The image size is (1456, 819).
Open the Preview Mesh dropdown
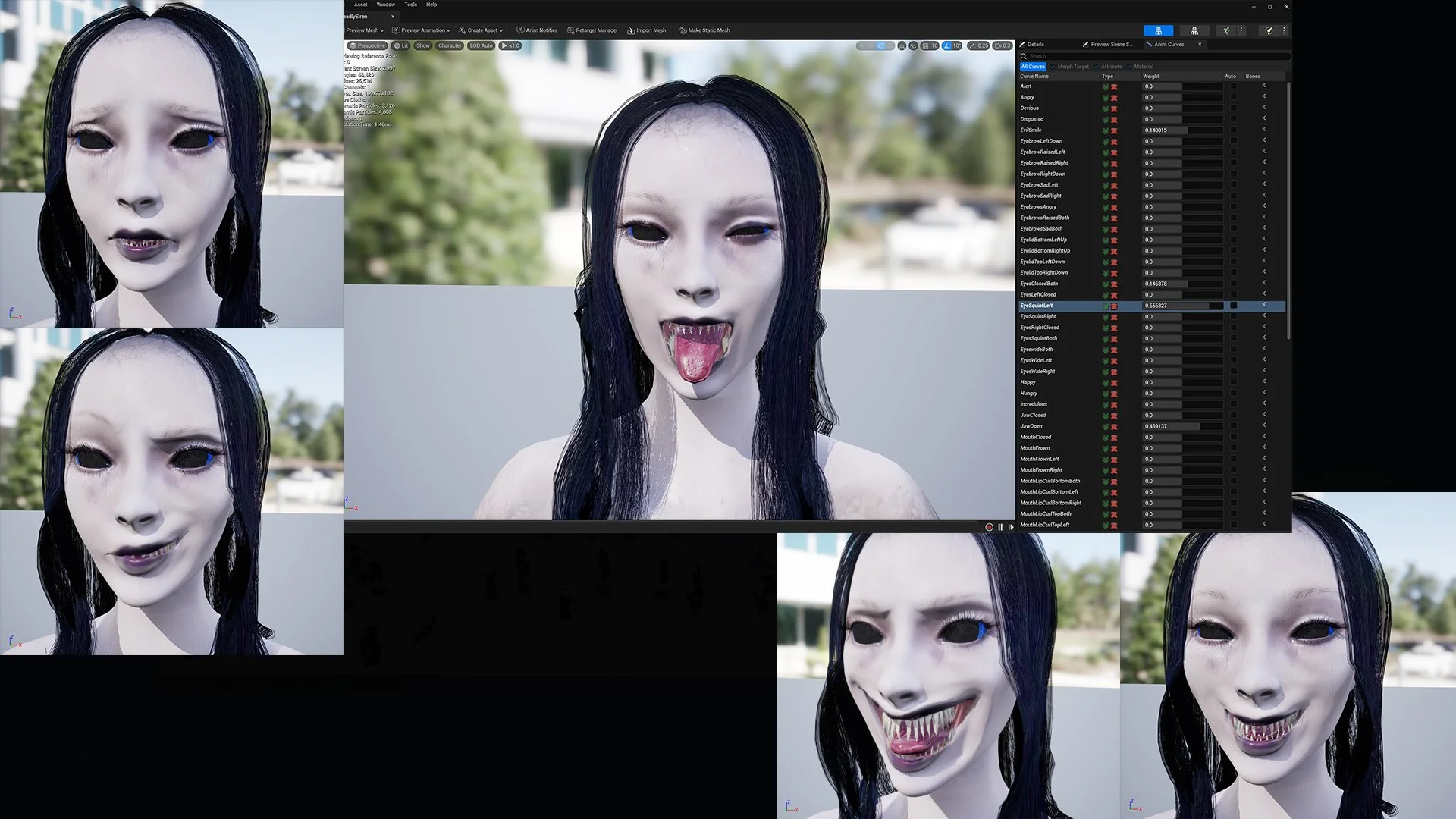(x=365, y=30)
